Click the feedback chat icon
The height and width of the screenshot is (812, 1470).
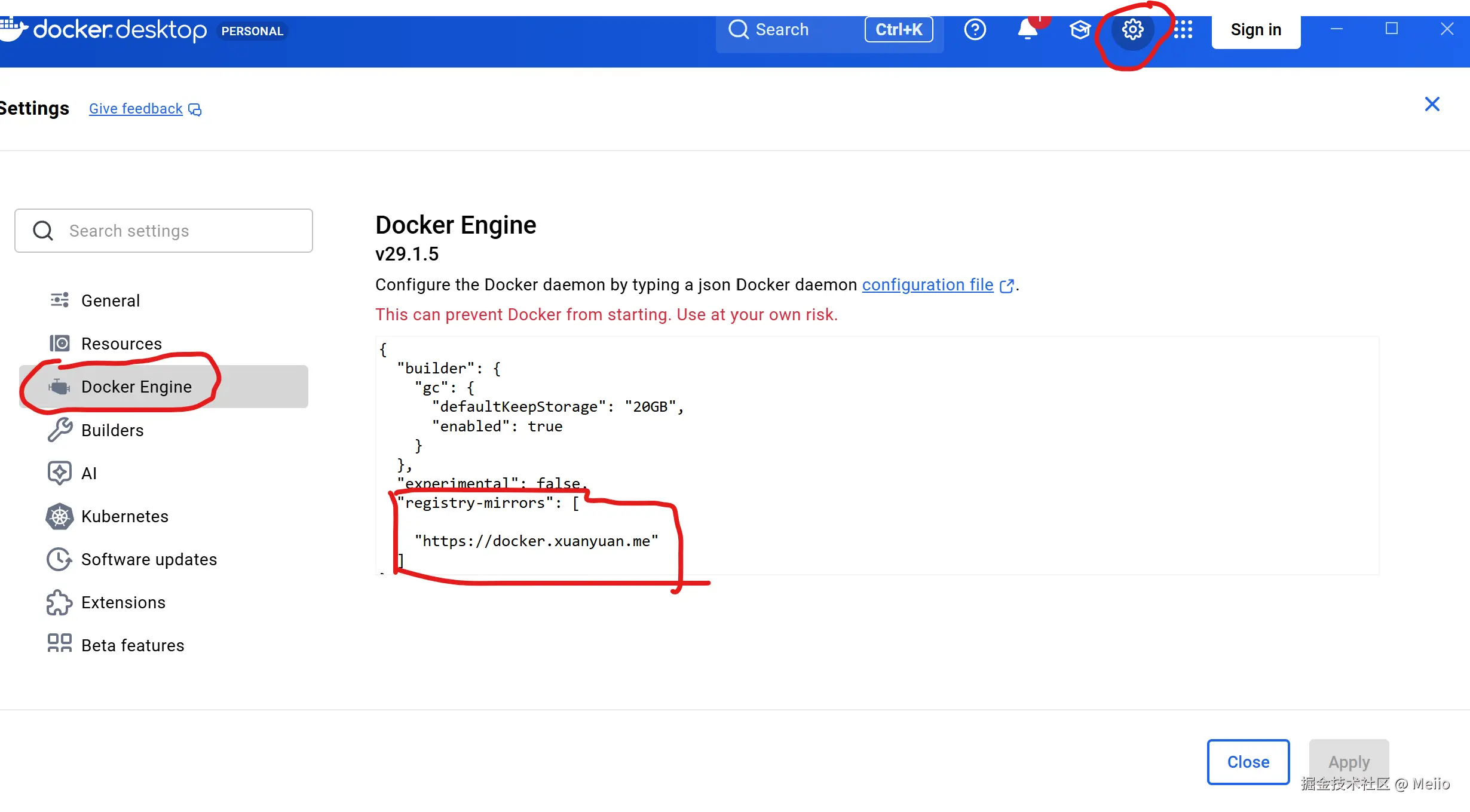tap(195, 109)
